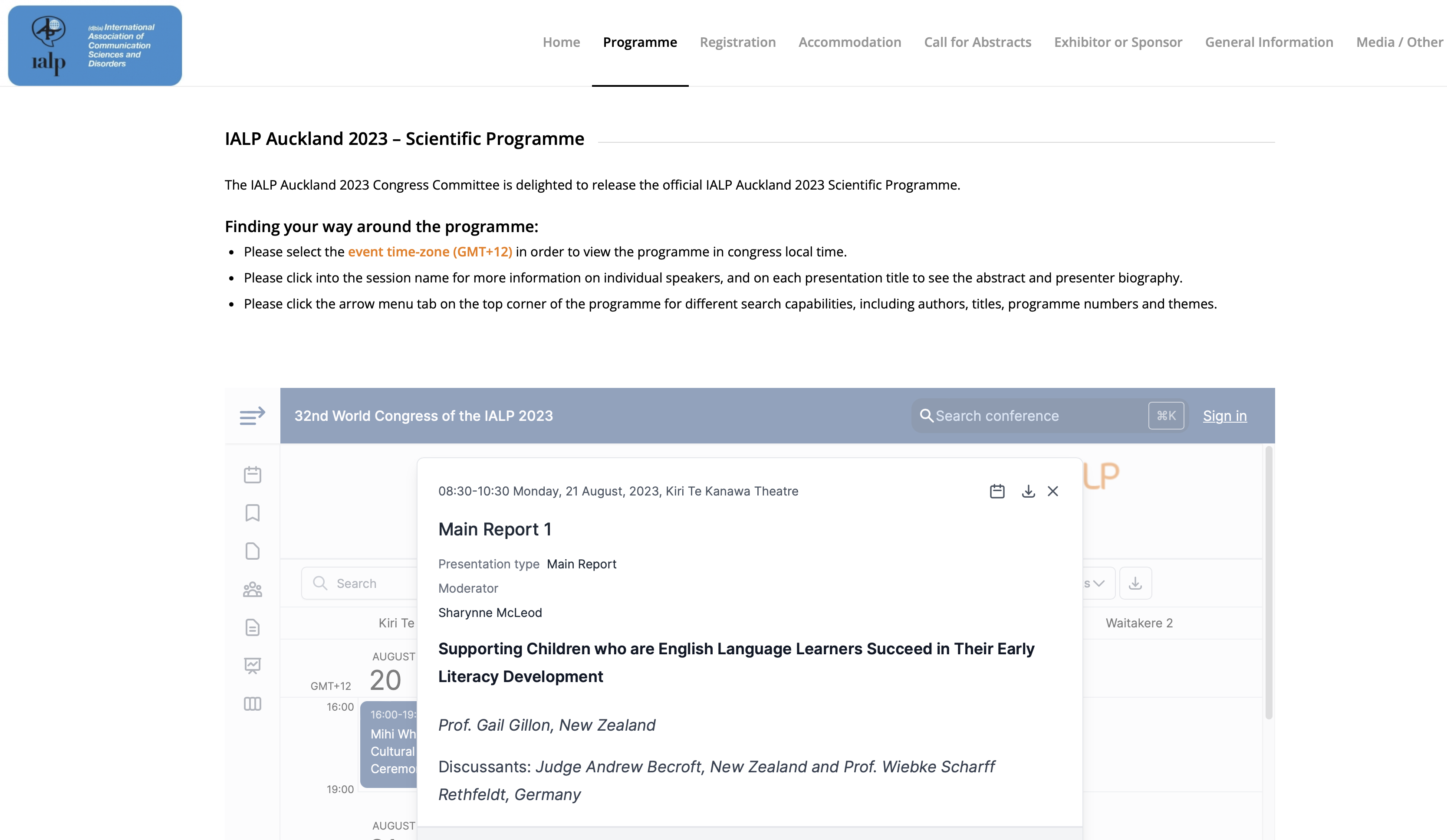Open the calendar schedule sidebar icon
This screenshot has width=1447, height=840.
(x=252, y=474)
